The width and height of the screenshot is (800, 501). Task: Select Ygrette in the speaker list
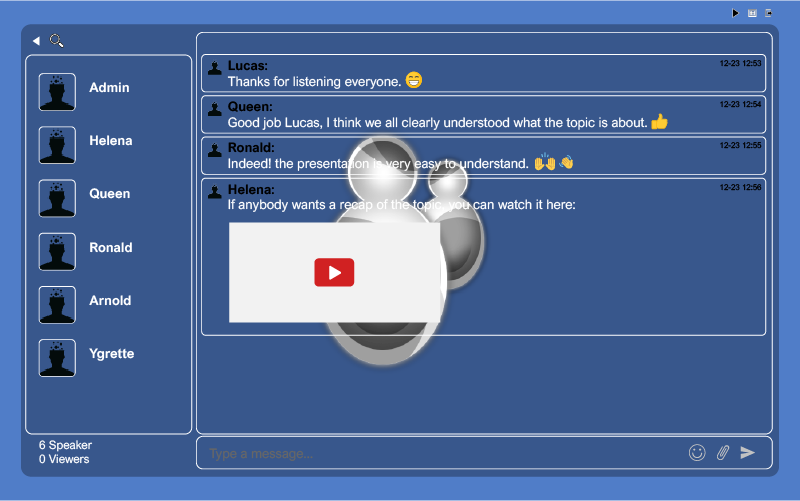[111, 354]
